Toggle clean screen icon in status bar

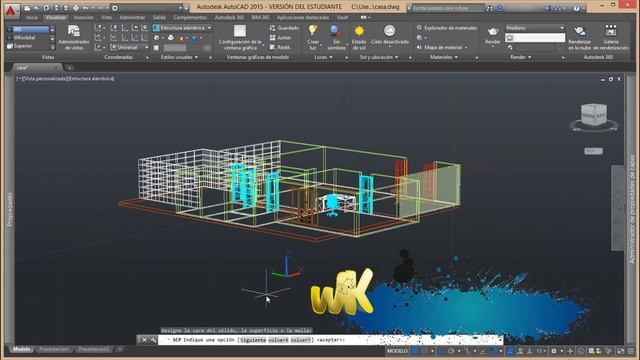pyautogui.click(x=621, y=351)
